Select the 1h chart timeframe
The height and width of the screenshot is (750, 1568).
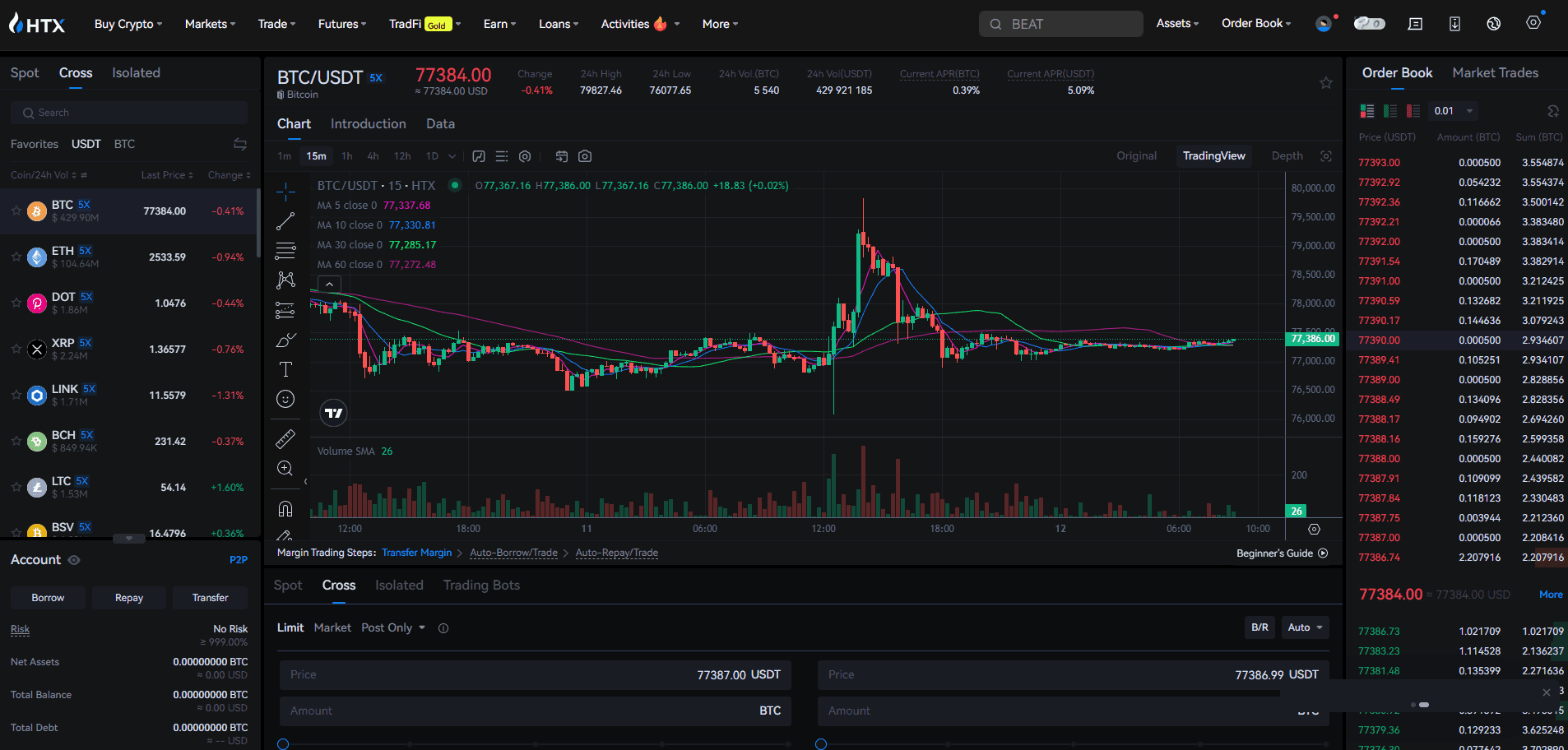pyautogui.click(x=347, y=156)
